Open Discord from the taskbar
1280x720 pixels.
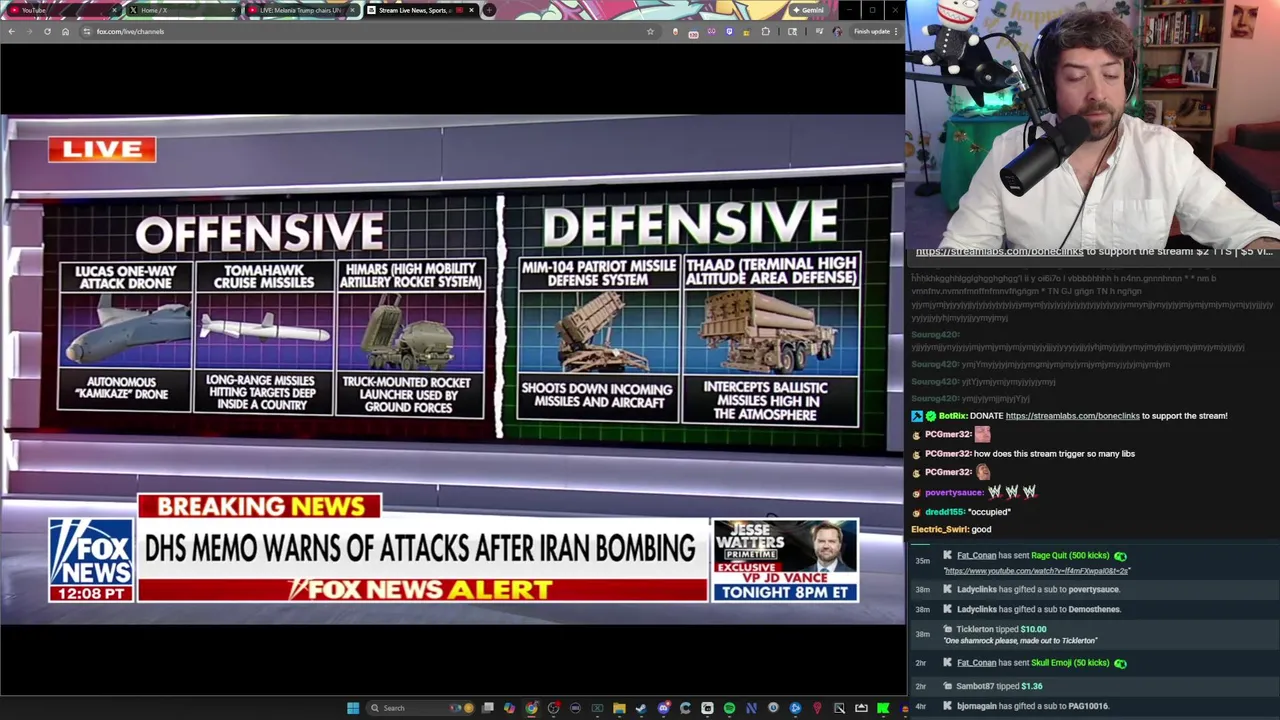tap(664, 708)
